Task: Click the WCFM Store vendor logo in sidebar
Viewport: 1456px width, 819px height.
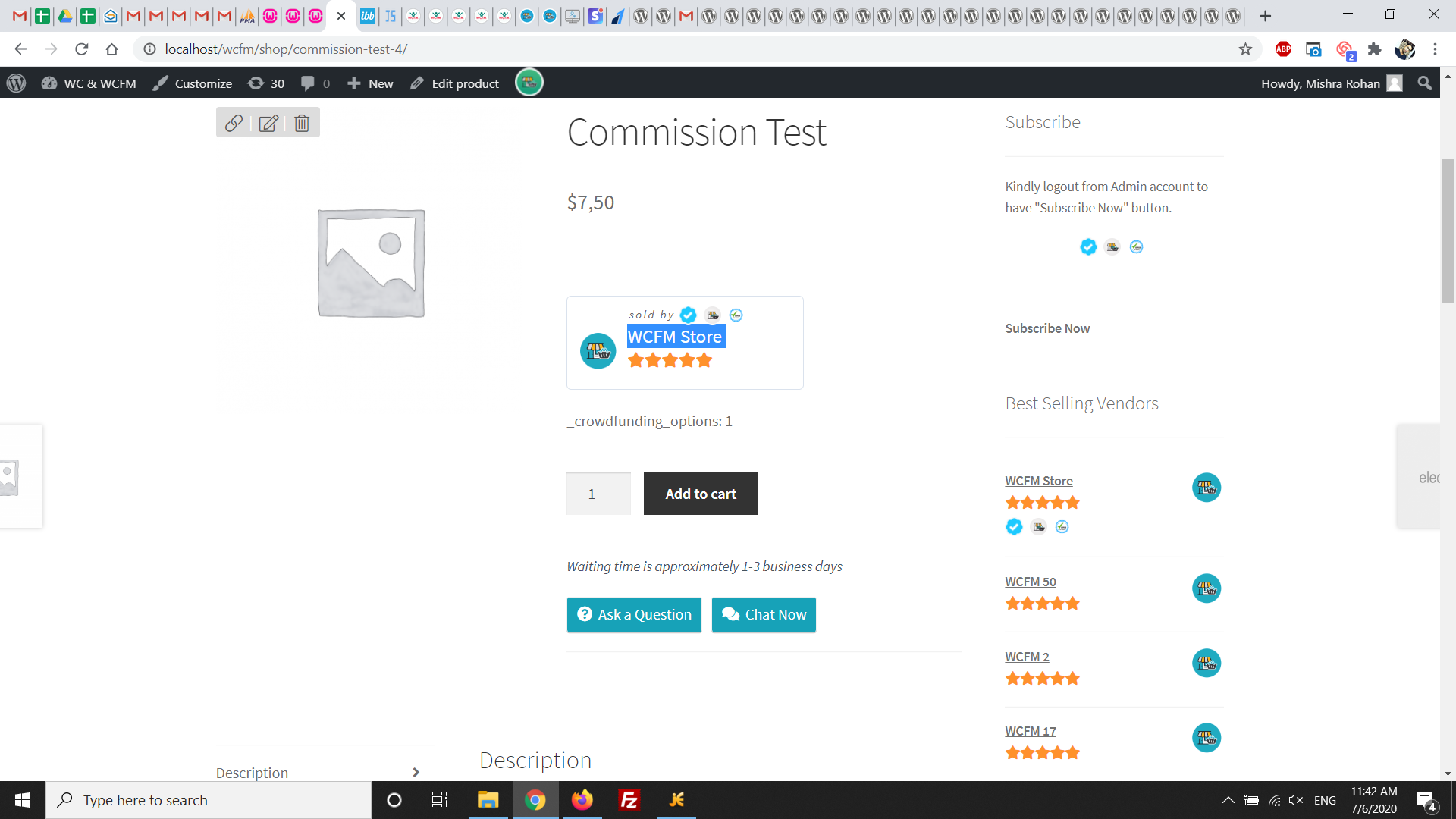Action: click(1207, 488)
